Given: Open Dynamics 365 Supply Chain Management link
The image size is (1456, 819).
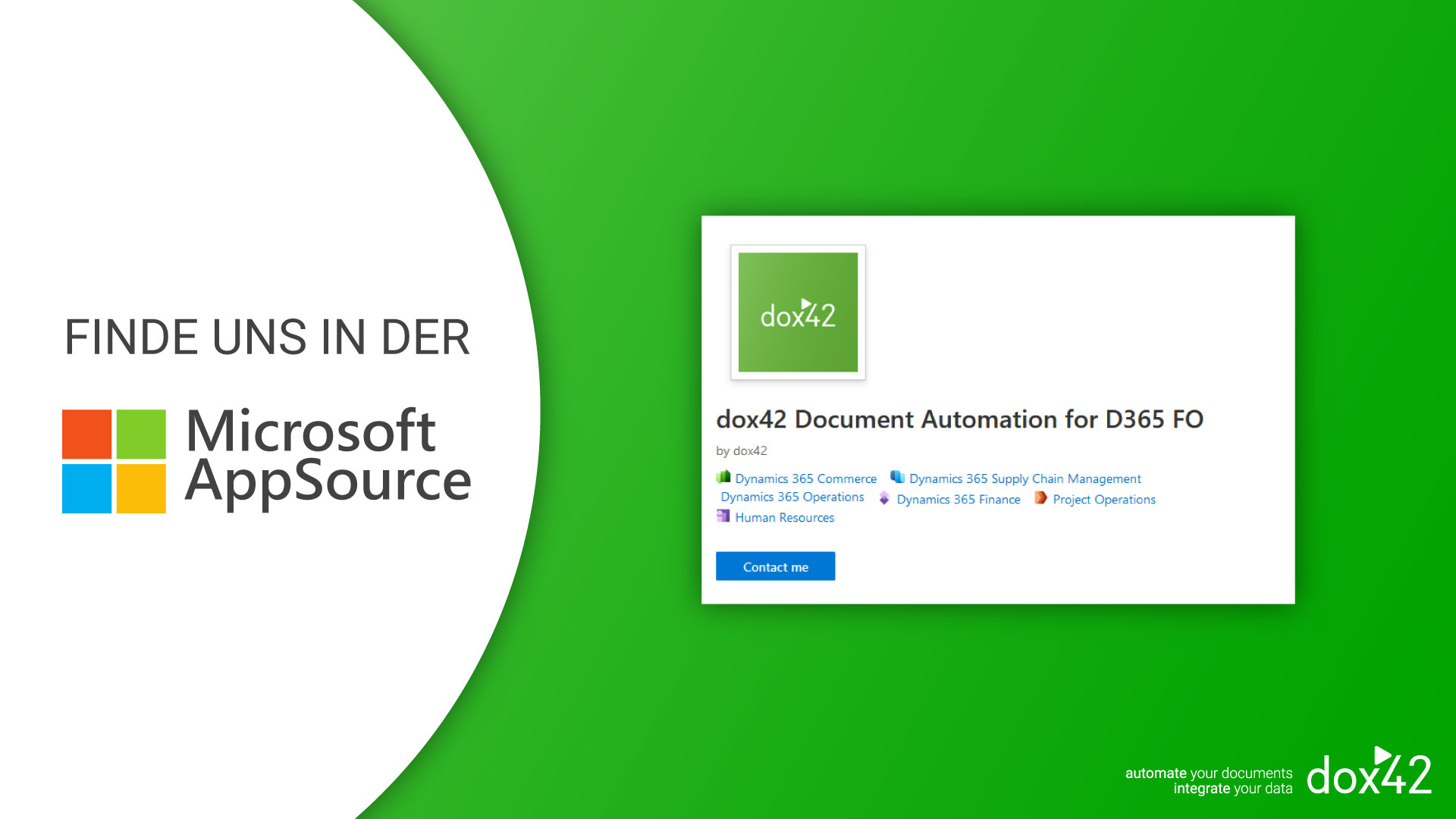Looking at the screenshot, I should pyautogui.click(x=1025, y=479).
